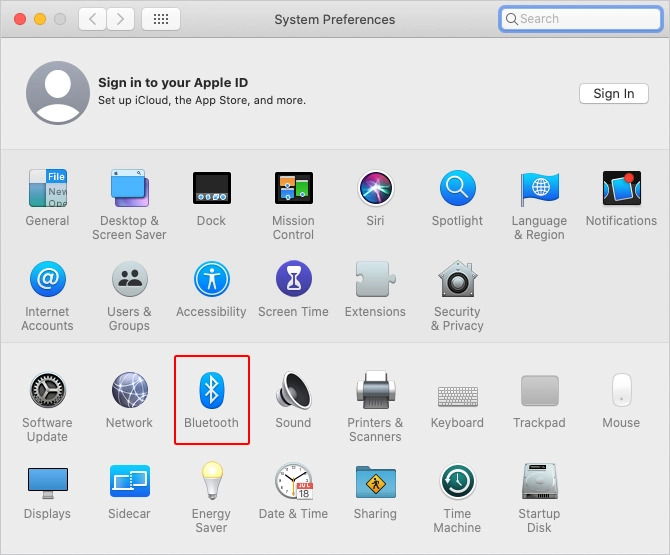Minimize the window with yellow button
This screenshot has width=670, height=555.
point(40,19)
